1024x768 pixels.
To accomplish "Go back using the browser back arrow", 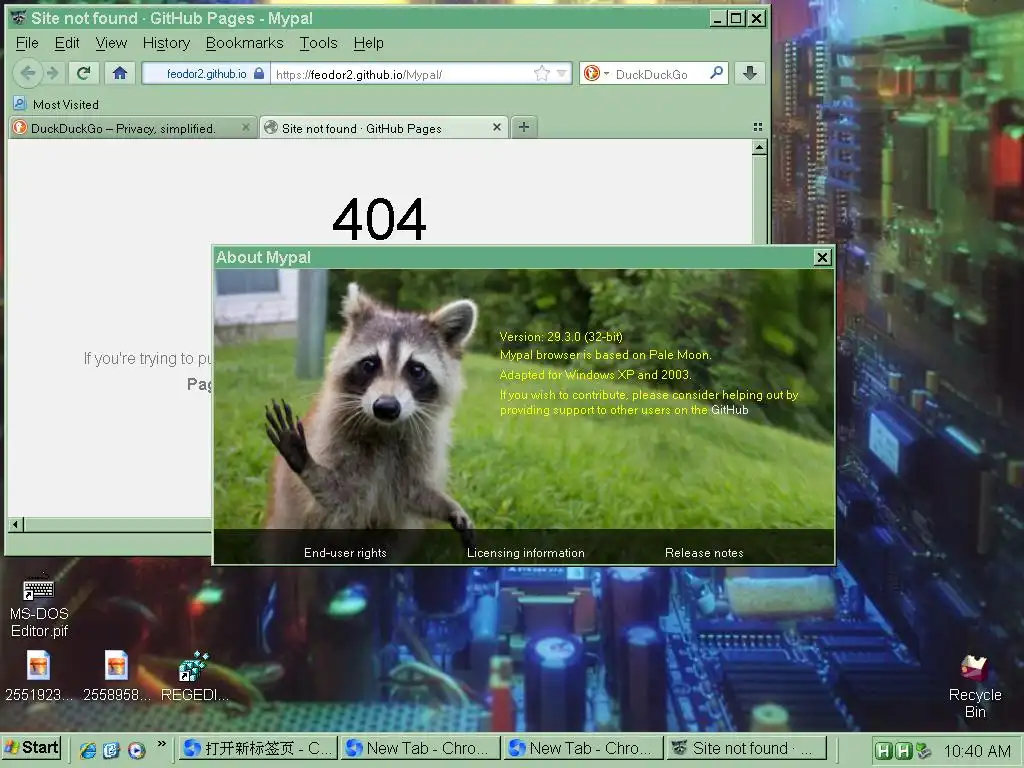I will pyautogui.click(x=27, y=73).
